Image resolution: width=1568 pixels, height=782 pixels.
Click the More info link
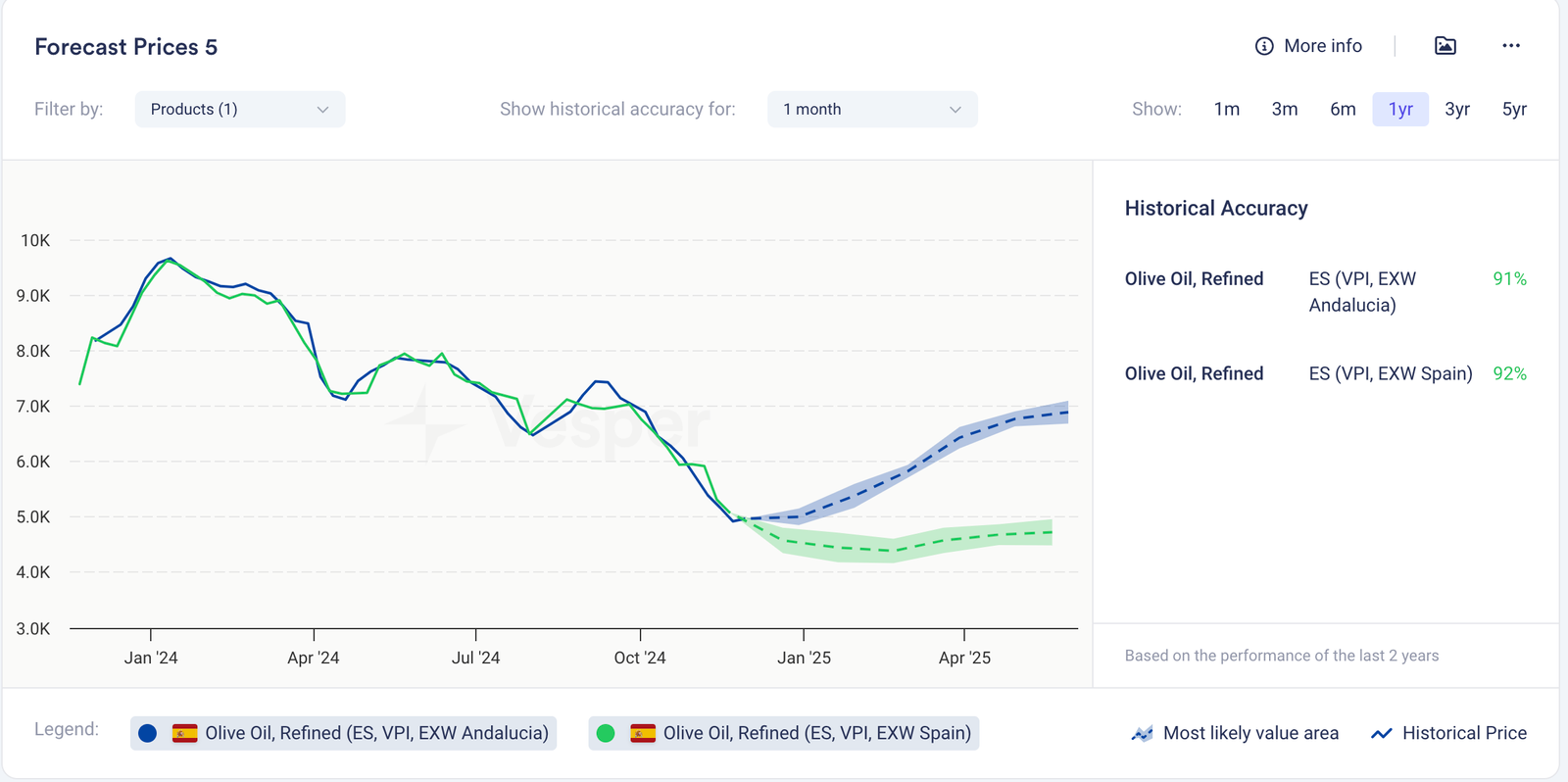tap(1322, 46)
